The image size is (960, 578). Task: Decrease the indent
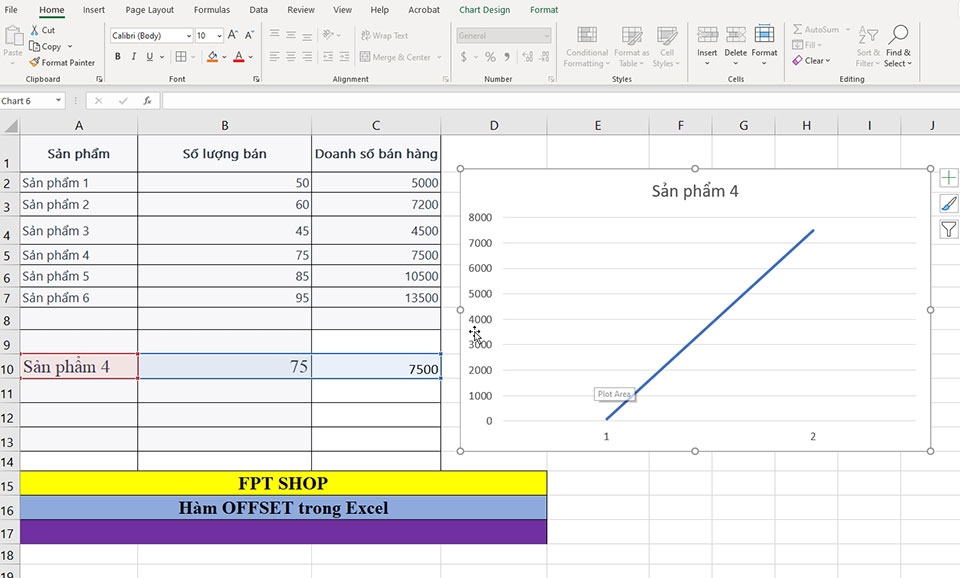point(328,56)
